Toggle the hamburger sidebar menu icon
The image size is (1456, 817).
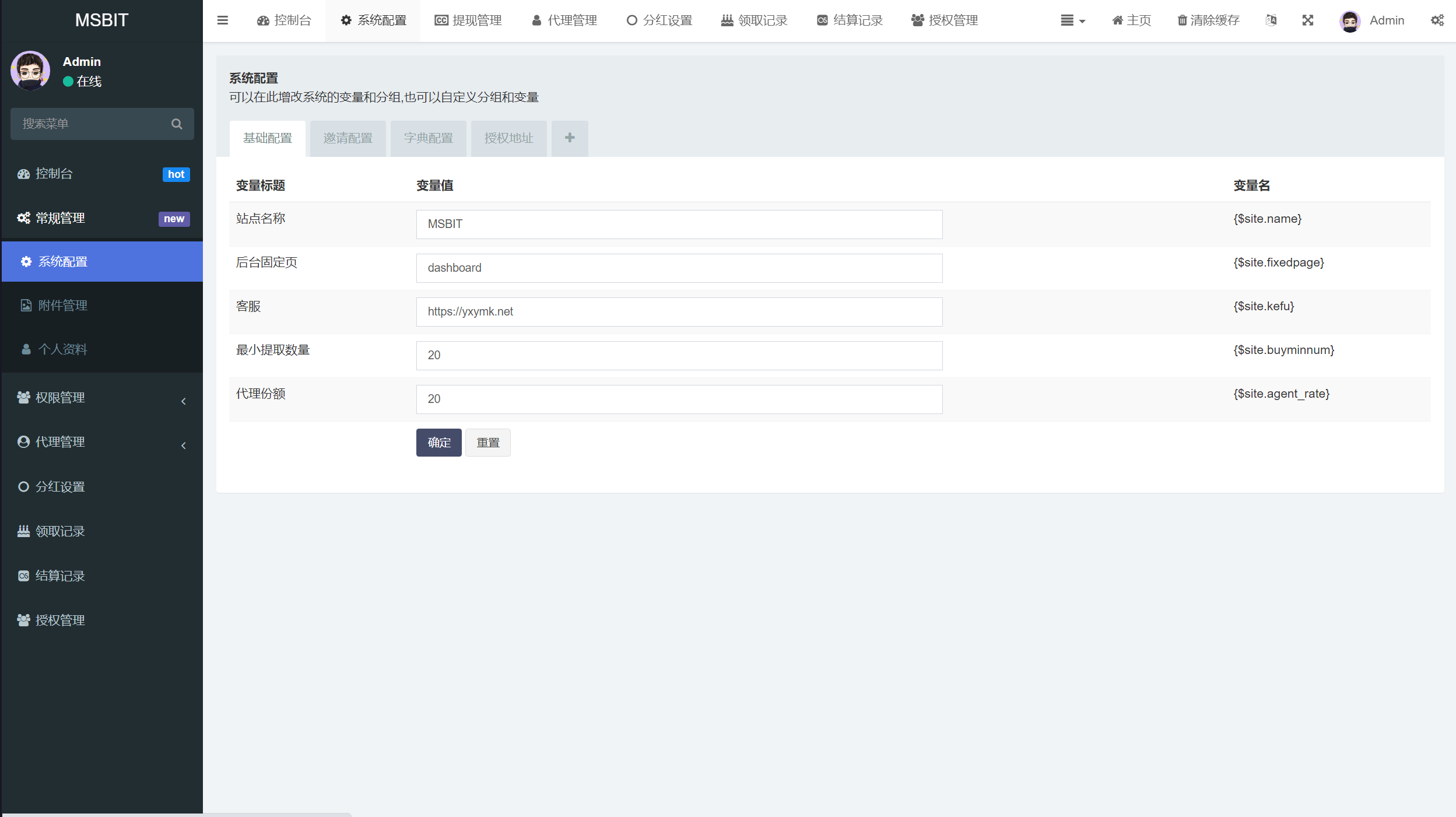[x=222, y=20]
